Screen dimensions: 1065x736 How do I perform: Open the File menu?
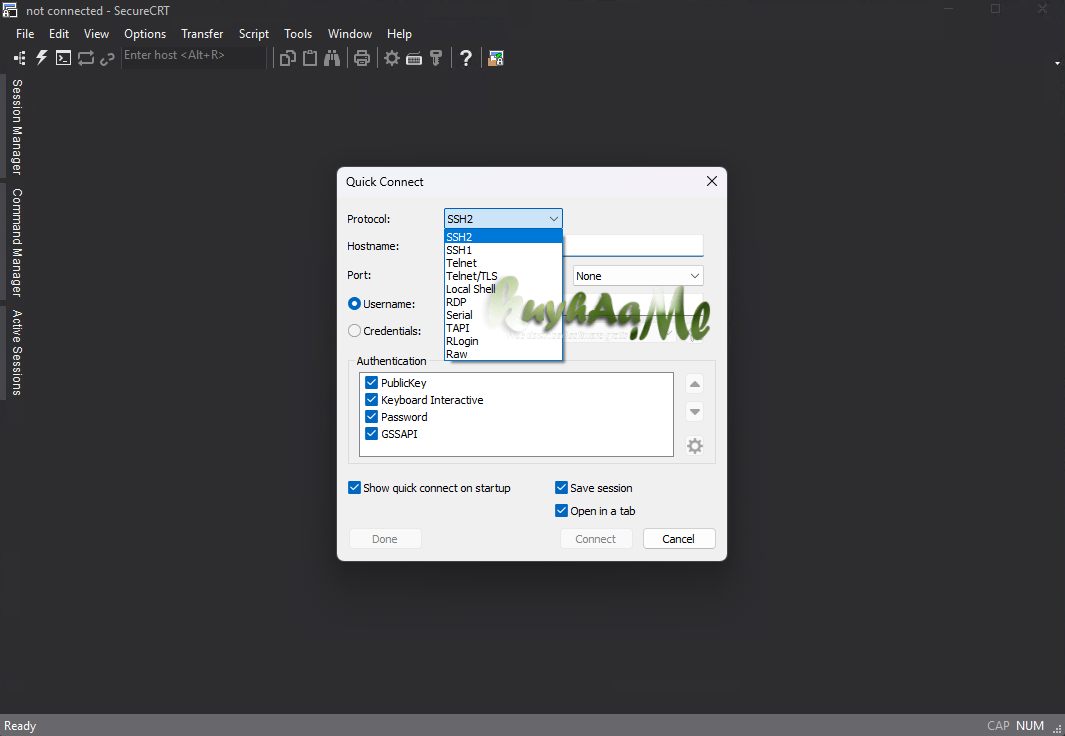click(25, 33)
